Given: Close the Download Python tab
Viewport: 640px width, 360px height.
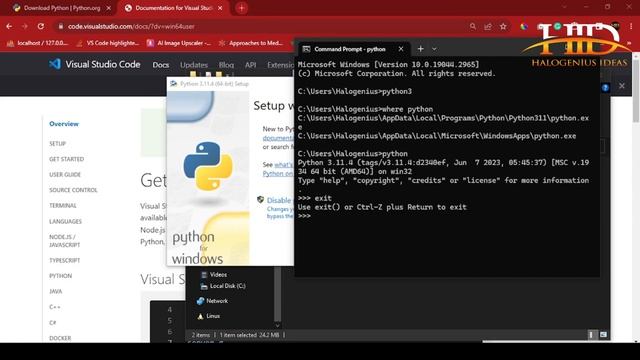Looking at the screenshot, I should click(x=109, y=8).
